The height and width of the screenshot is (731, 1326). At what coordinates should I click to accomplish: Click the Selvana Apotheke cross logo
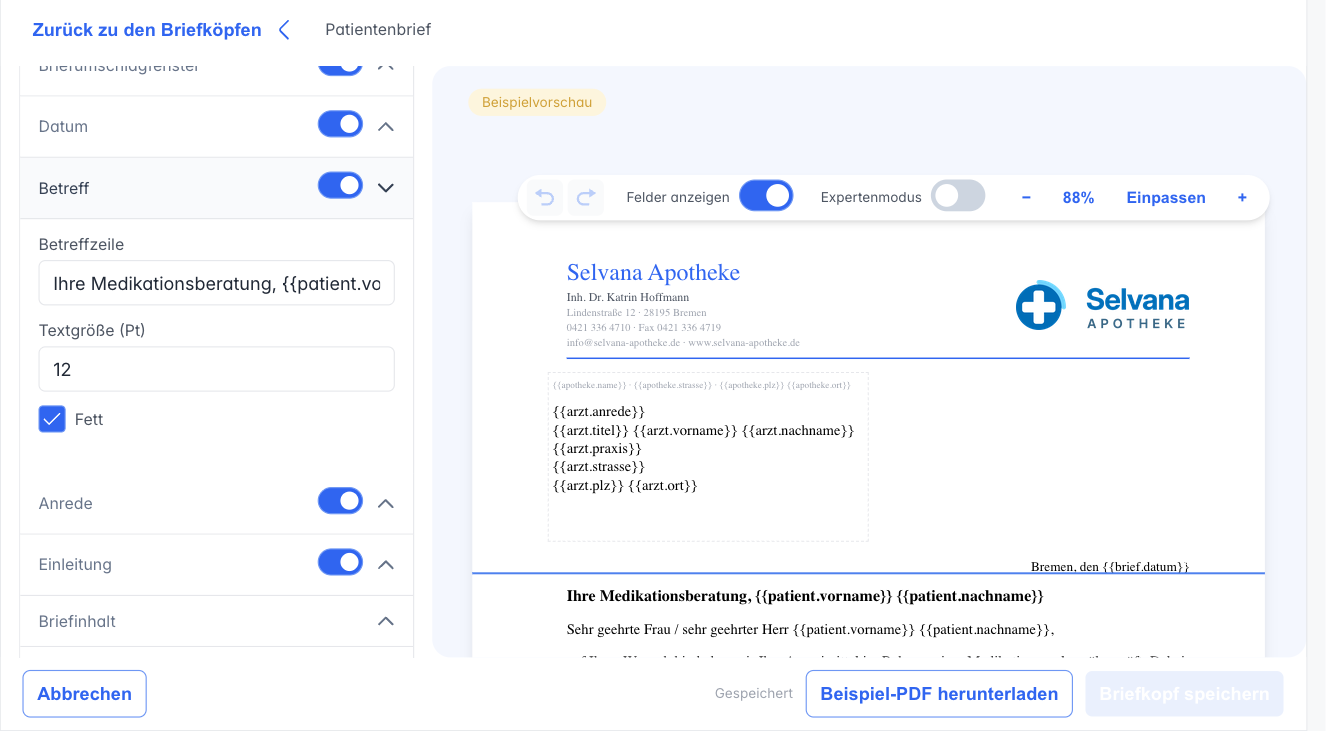[x=1040, y=306]
